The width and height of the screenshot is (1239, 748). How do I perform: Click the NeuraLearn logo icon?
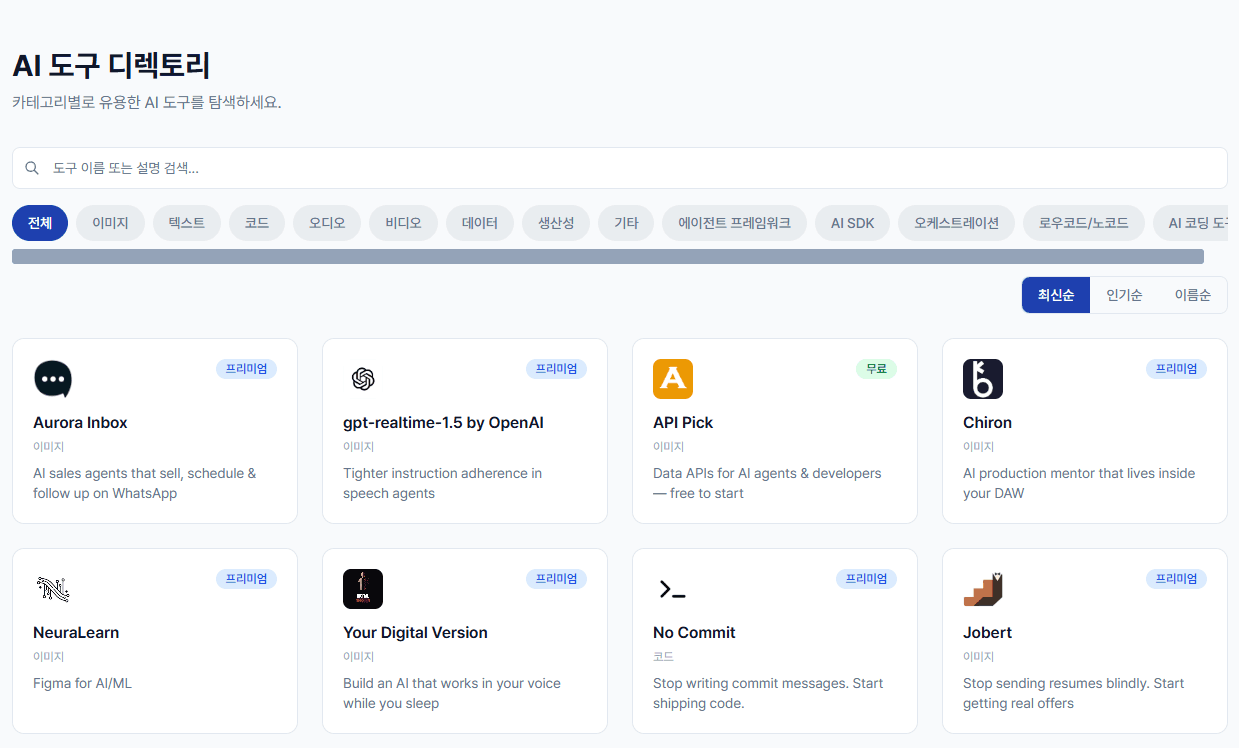tap(53, 589)
